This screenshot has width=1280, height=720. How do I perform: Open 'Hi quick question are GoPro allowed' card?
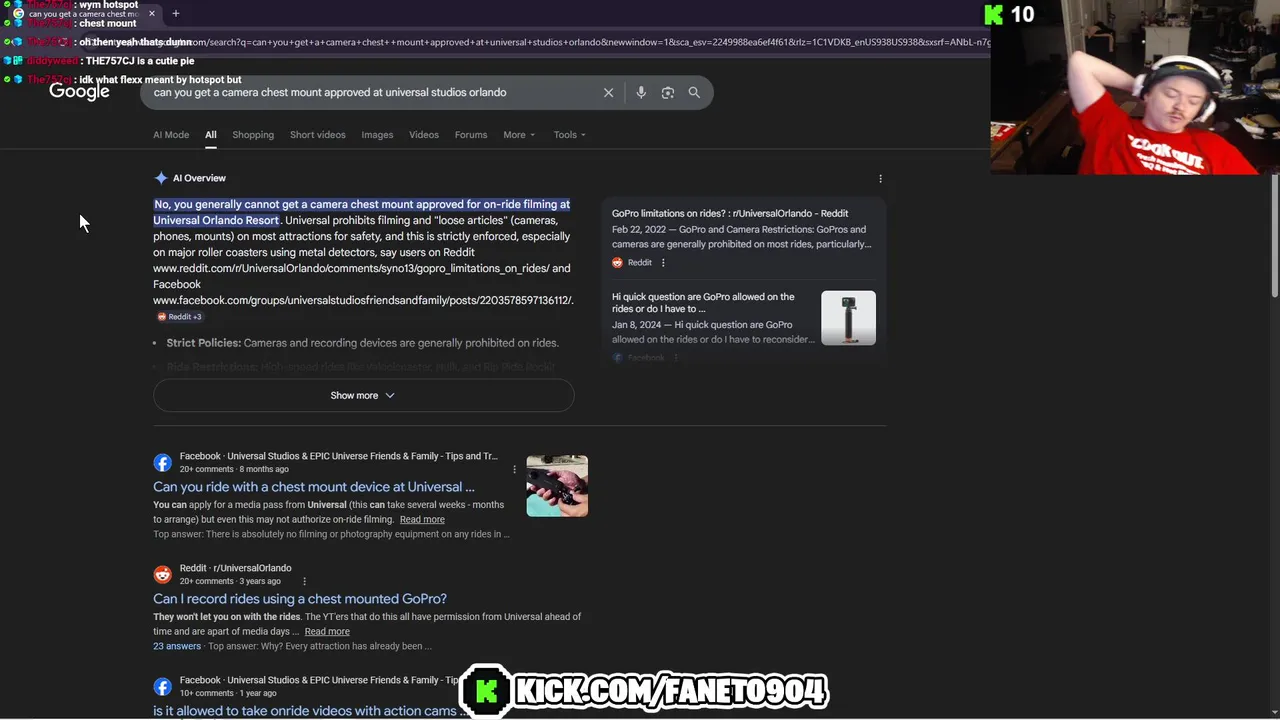703,303
